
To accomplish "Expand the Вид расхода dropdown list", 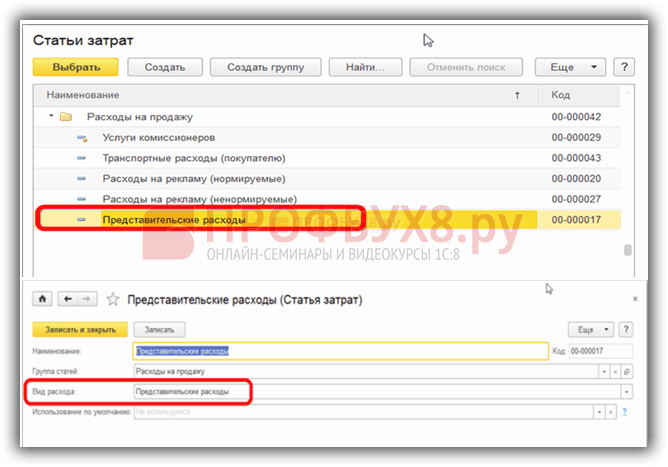I will (626, 392).
